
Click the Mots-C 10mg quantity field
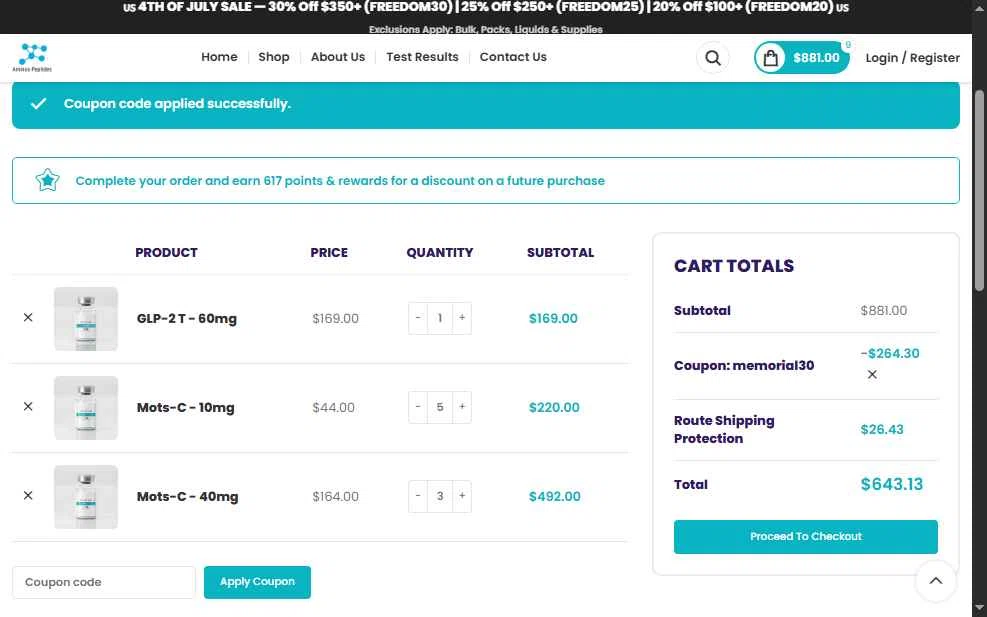click(x=440, y=407)
